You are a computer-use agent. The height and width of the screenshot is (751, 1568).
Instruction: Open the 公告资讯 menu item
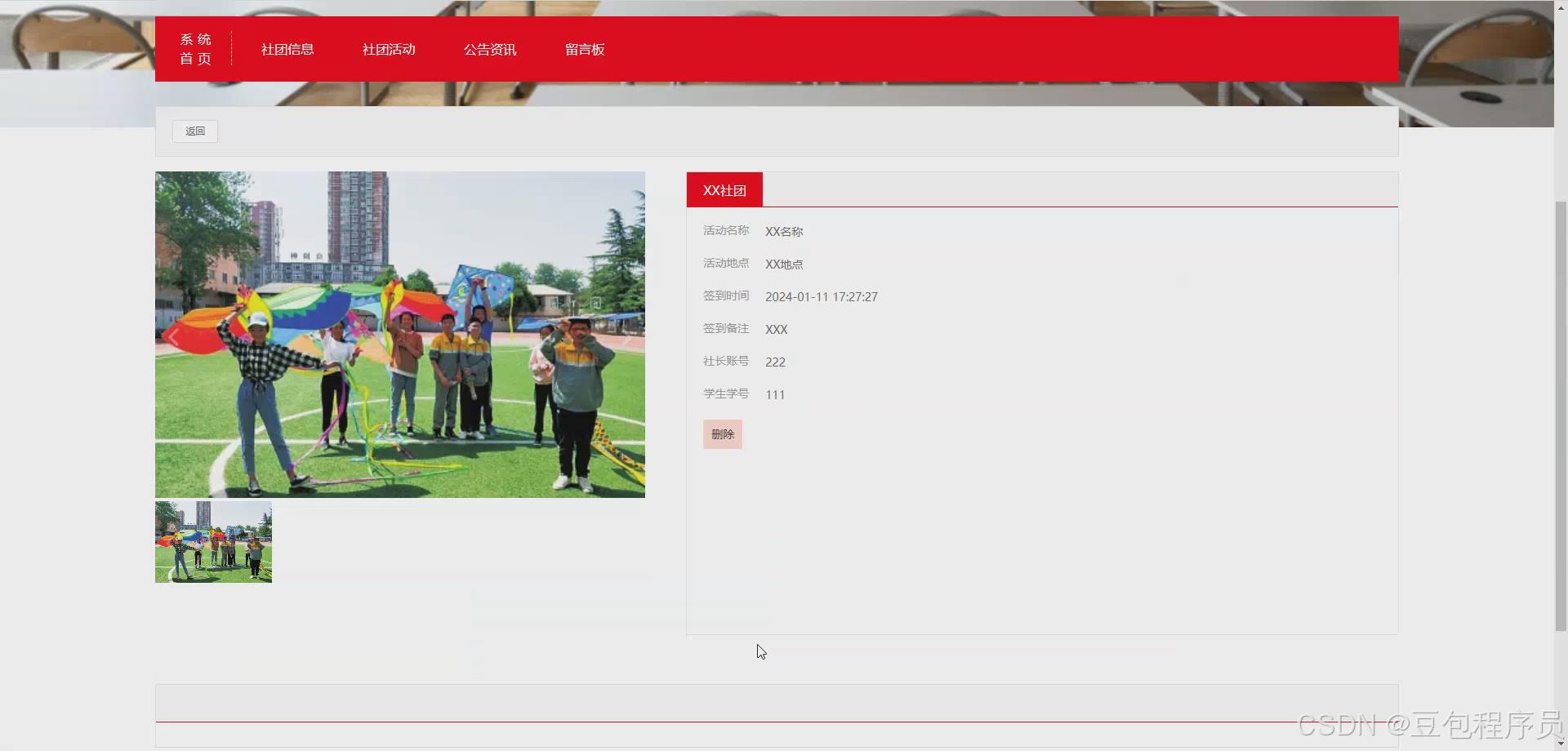[490, 49]
